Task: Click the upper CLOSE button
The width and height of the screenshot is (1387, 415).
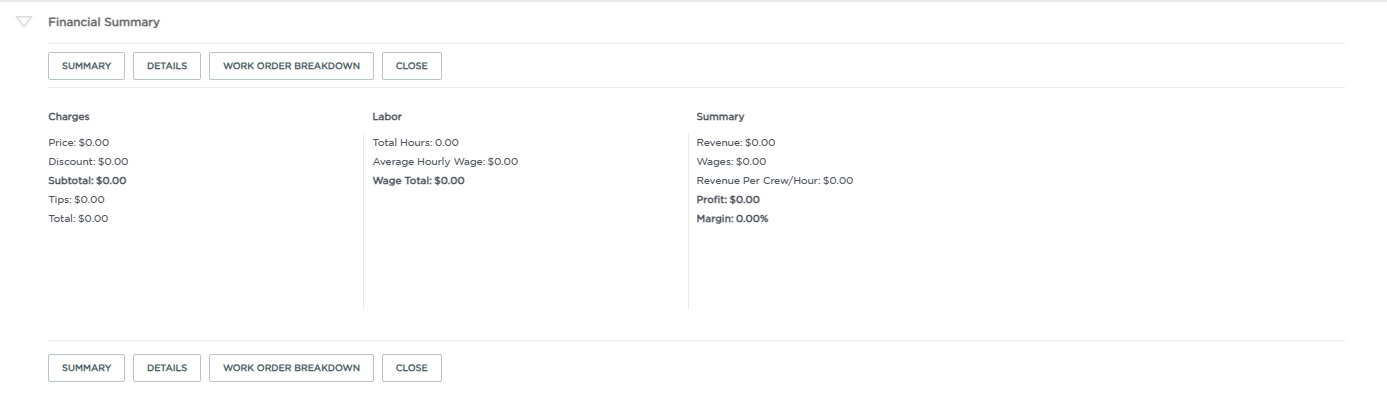Action: (x=412, y=66)
